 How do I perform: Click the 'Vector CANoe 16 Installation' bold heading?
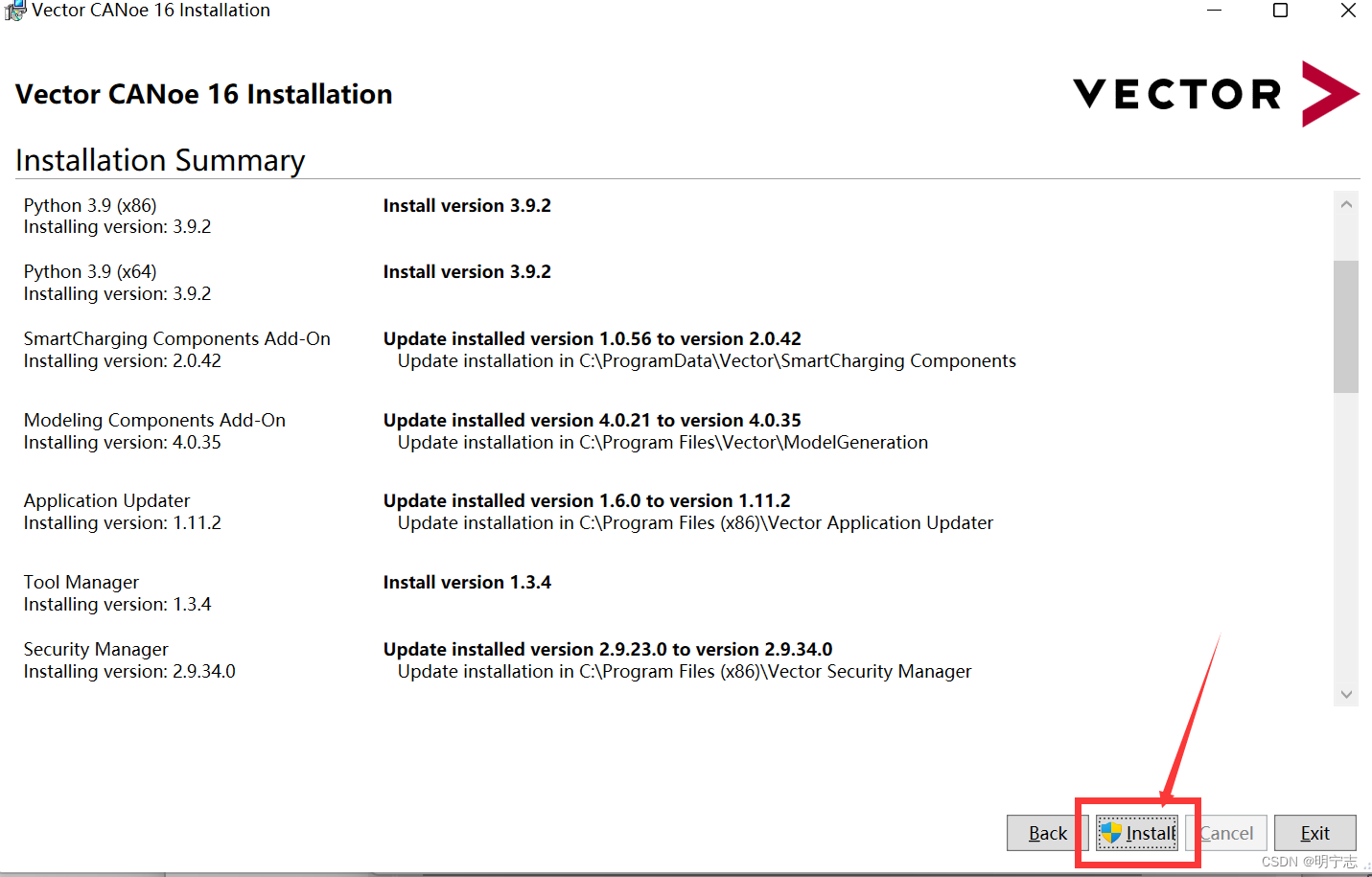204,94
